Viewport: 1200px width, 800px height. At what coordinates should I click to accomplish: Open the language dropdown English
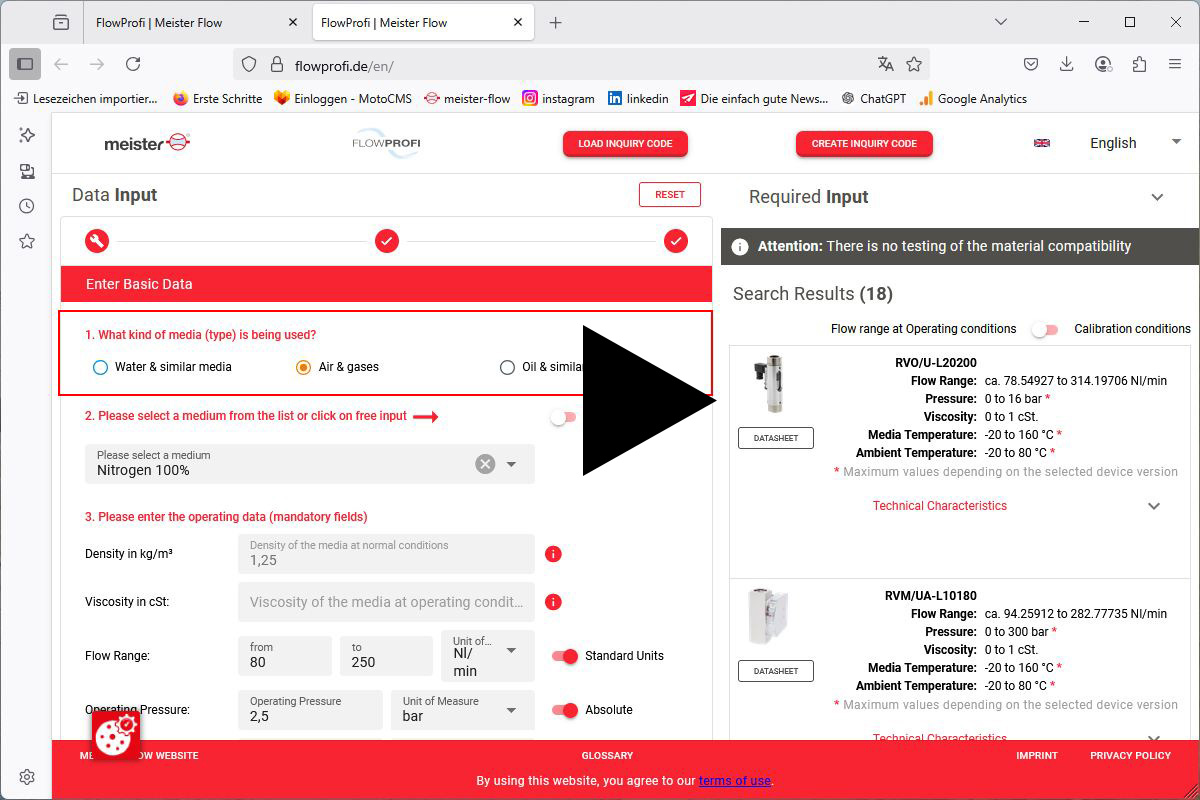1134,143
